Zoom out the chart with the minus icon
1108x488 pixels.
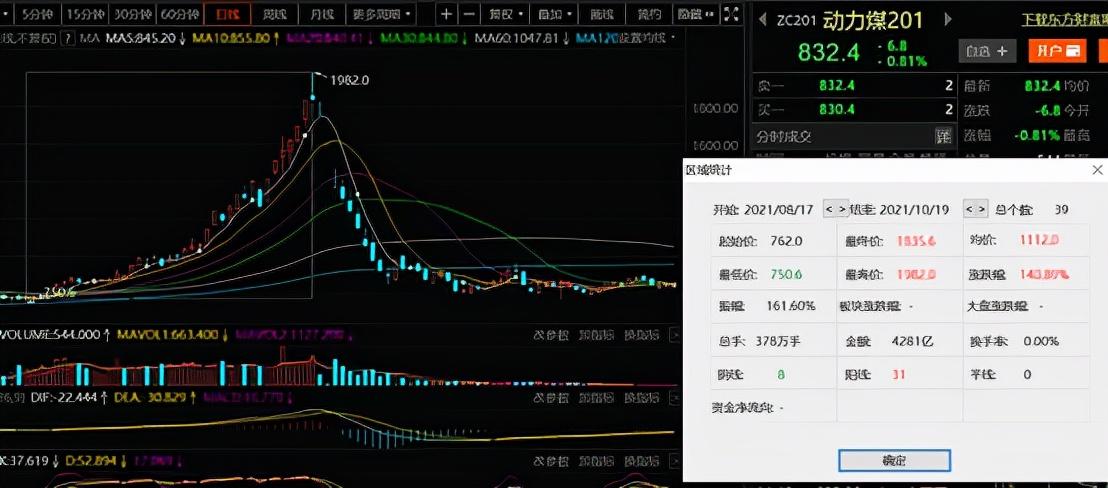468,13
